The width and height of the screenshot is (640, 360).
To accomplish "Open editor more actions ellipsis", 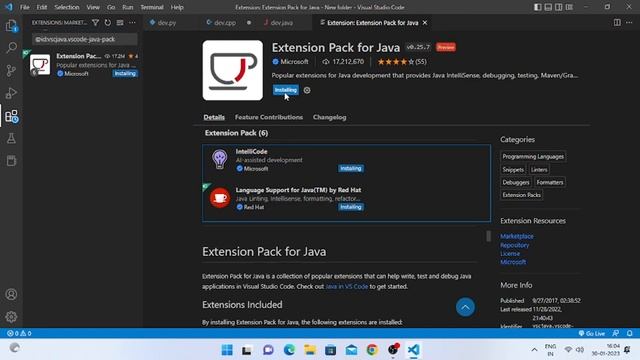I will tap(629, 23).
